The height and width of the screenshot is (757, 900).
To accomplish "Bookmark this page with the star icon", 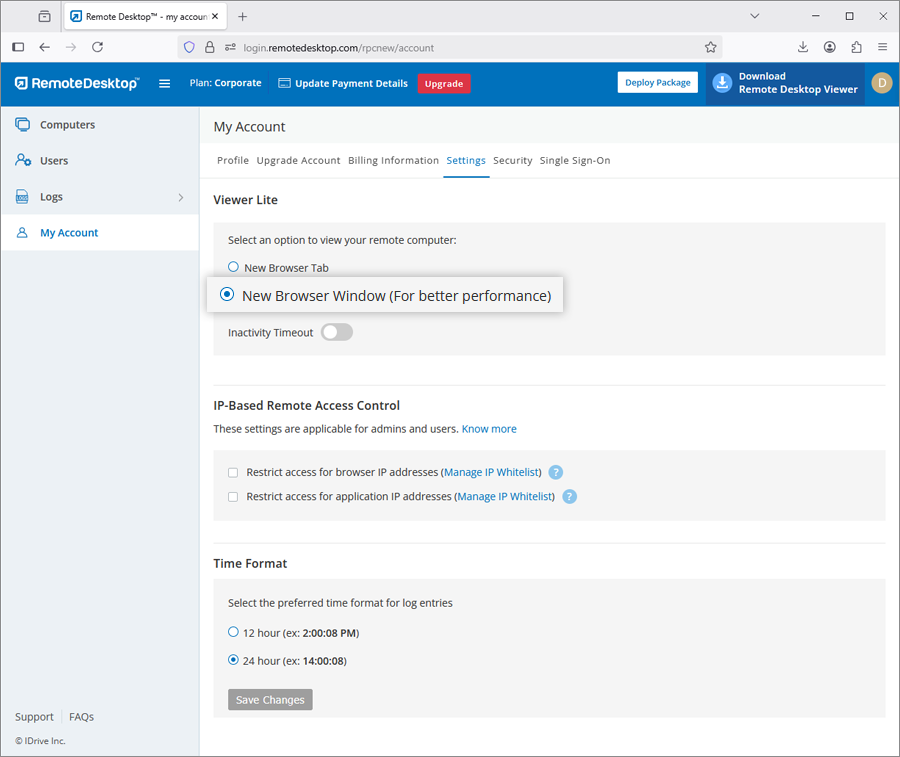I will [x=711, y=47].
